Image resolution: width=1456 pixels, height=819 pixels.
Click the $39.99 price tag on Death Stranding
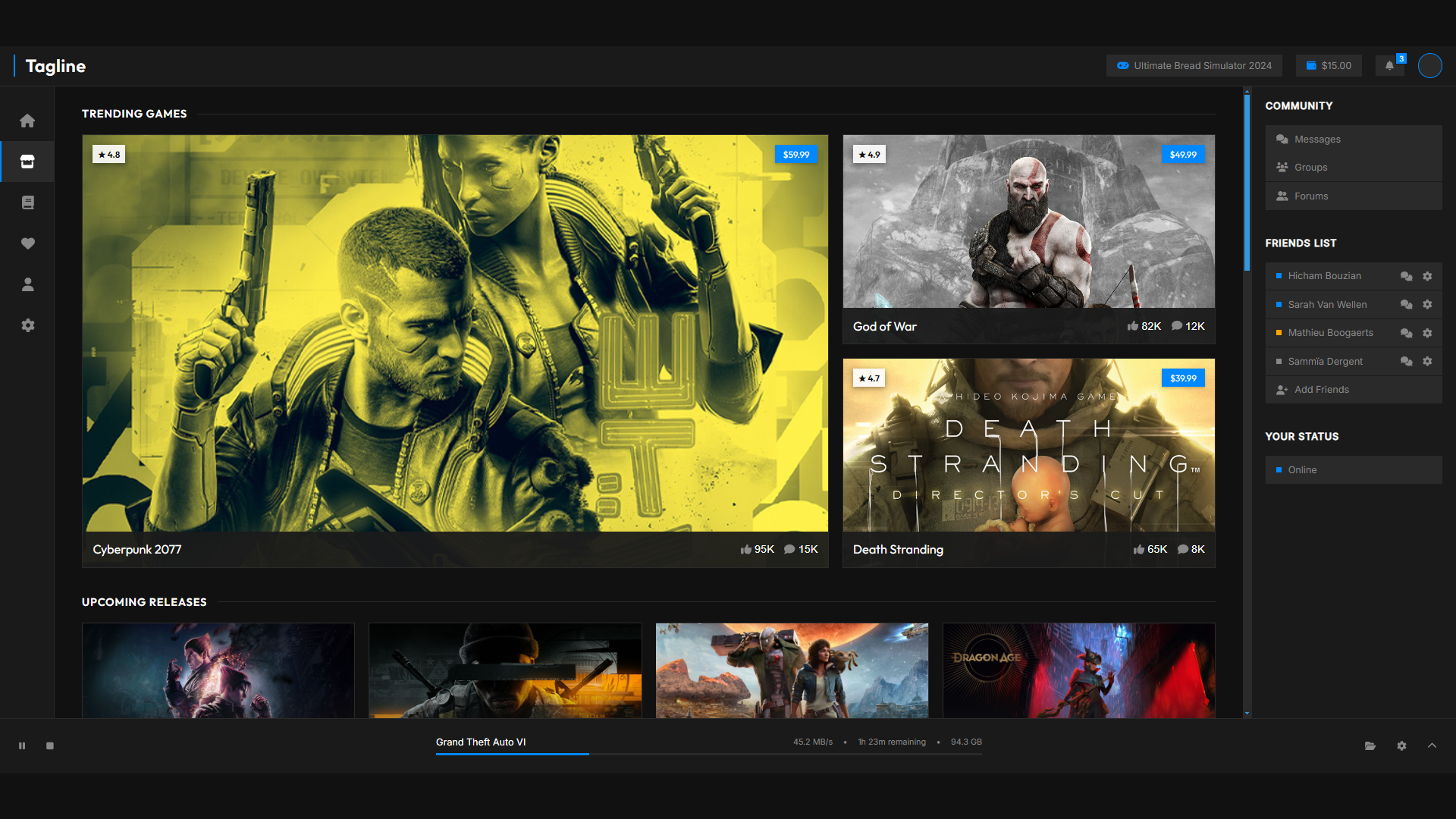pyautogui.click(x=1183, y=378)
